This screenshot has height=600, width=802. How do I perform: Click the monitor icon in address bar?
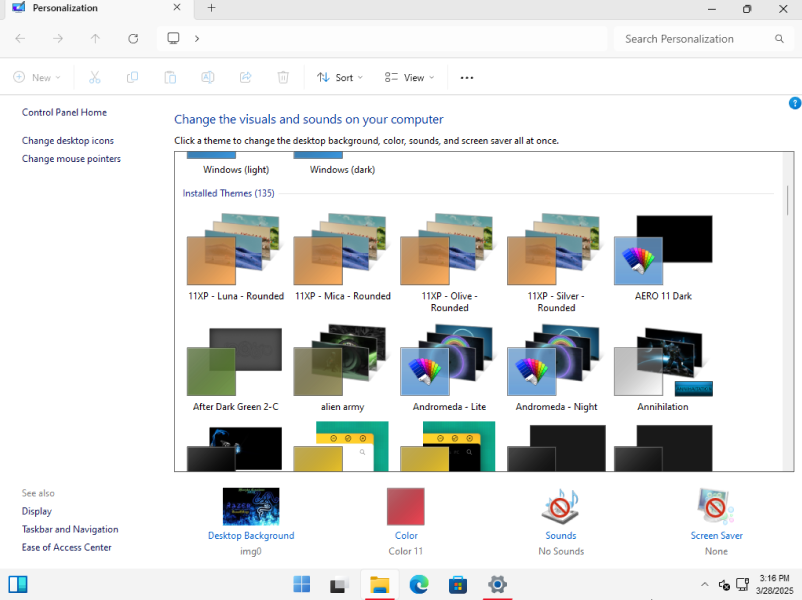pos(173,38)
